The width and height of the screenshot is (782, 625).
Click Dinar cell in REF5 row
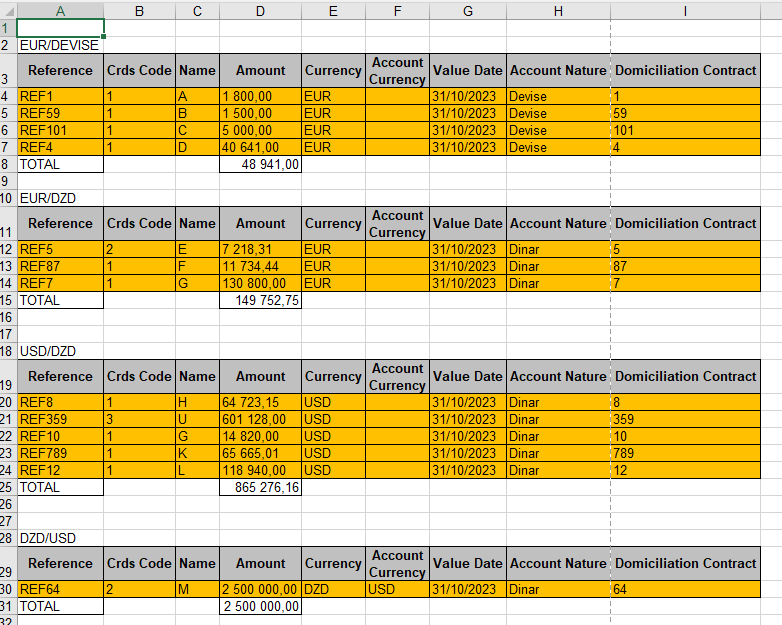point(558,249)
